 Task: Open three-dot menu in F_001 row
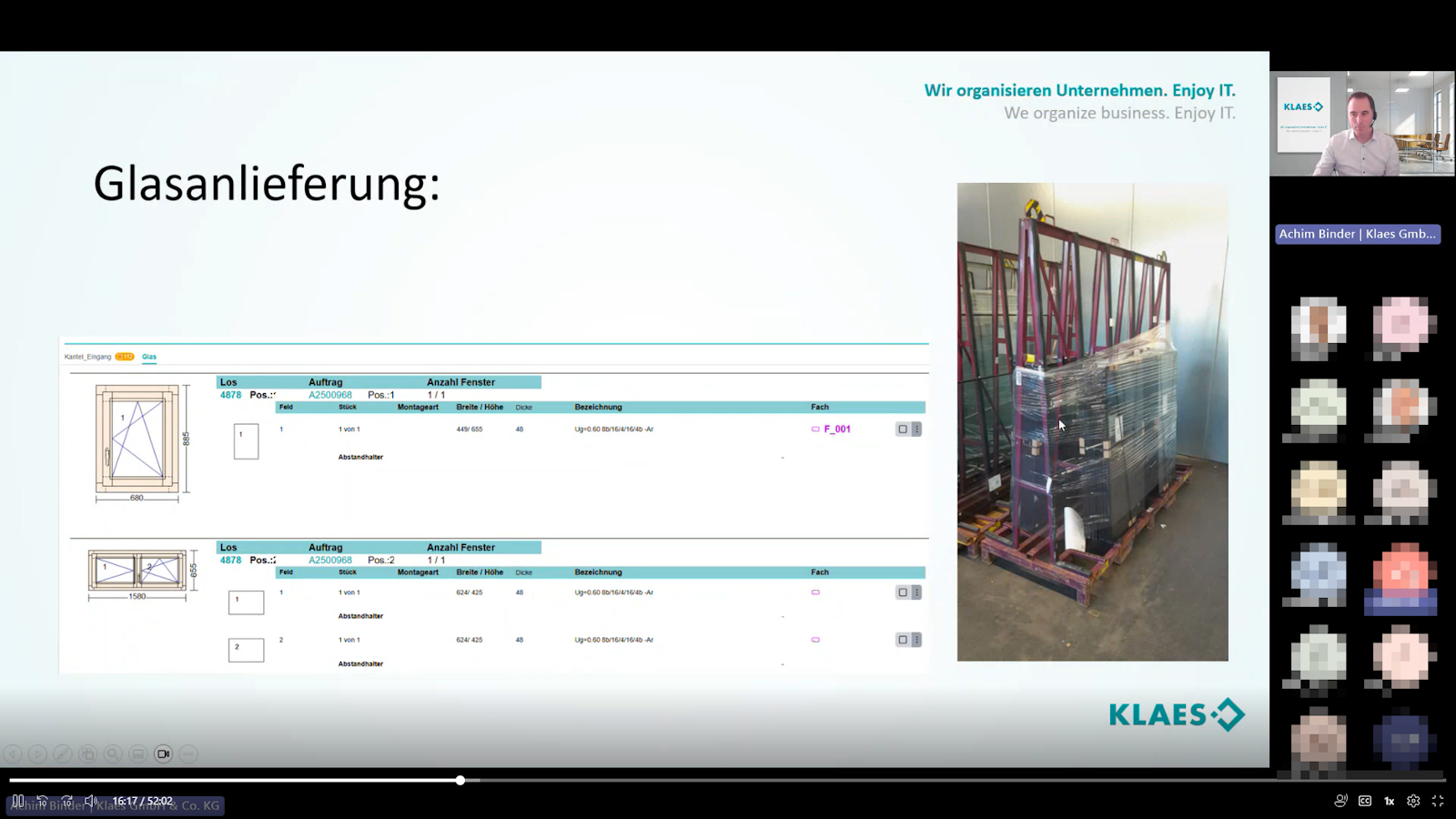tap(916, 429)
